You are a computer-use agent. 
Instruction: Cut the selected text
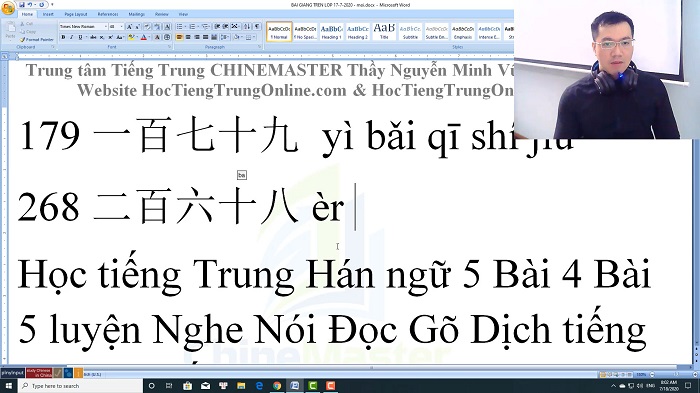[x=27, y=24]
